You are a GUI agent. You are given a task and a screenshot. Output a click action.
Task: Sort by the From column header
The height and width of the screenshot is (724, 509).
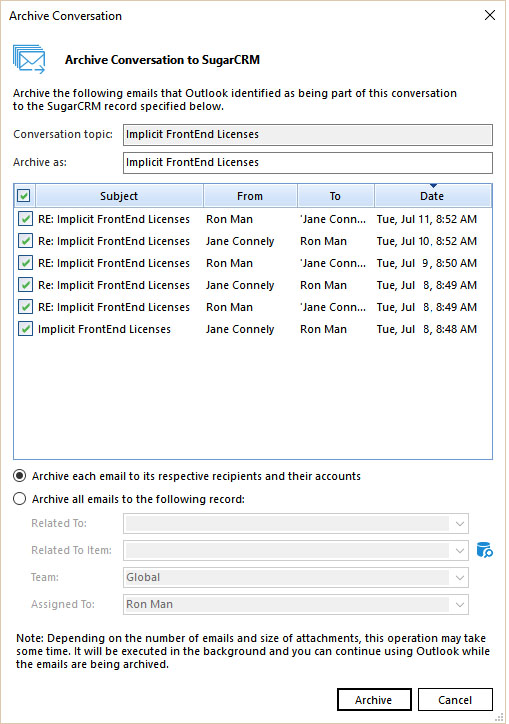(x=250, y=196)
